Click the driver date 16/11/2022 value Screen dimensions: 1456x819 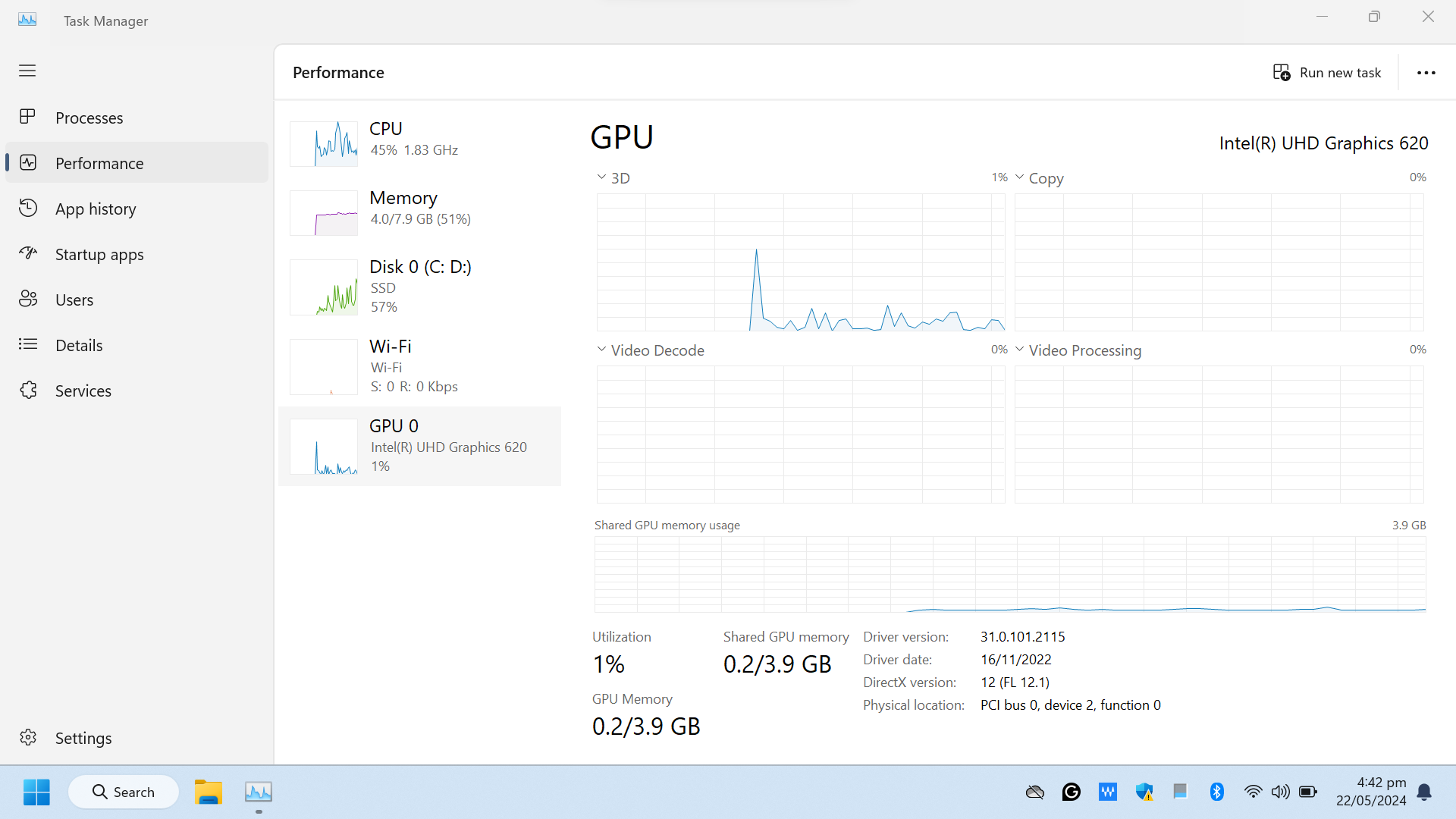pos(1016,660)
